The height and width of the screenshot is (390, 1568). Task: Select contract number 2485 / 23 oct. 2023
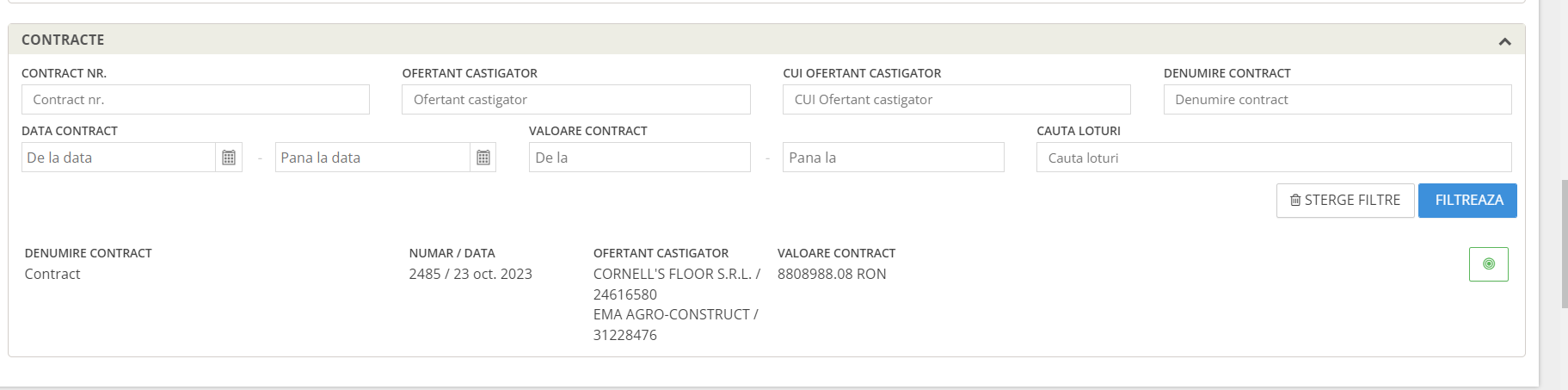pos(470,274)
